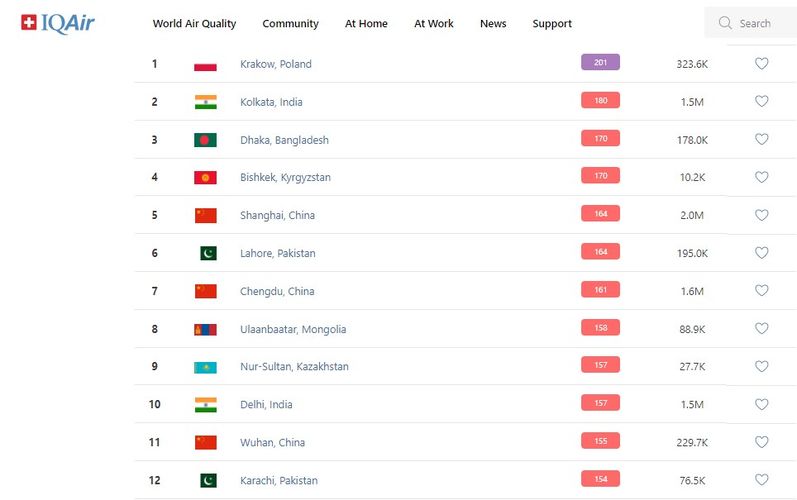Click into the Search input field
797x500 pixels.
(x=760, y=23)
